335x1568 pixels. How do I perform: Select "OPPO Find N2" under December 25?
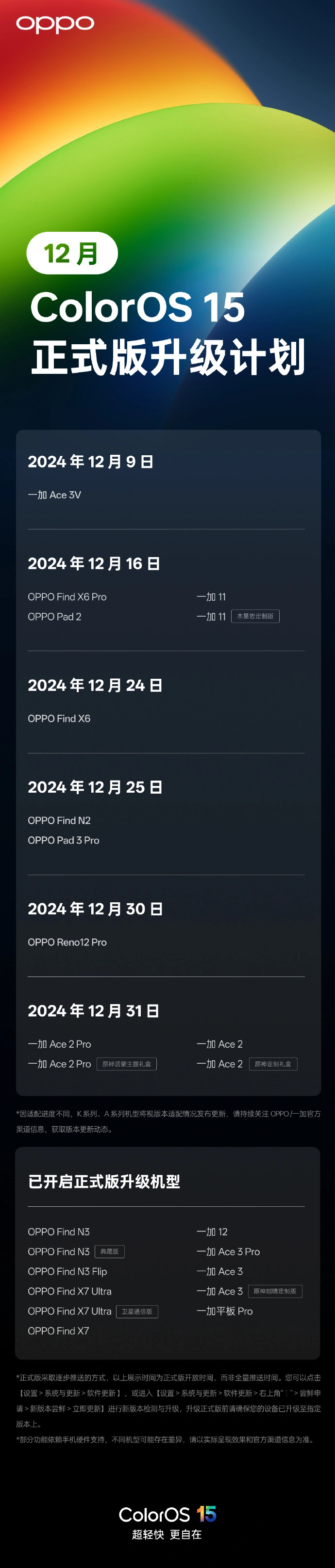(x=59, y=820)
